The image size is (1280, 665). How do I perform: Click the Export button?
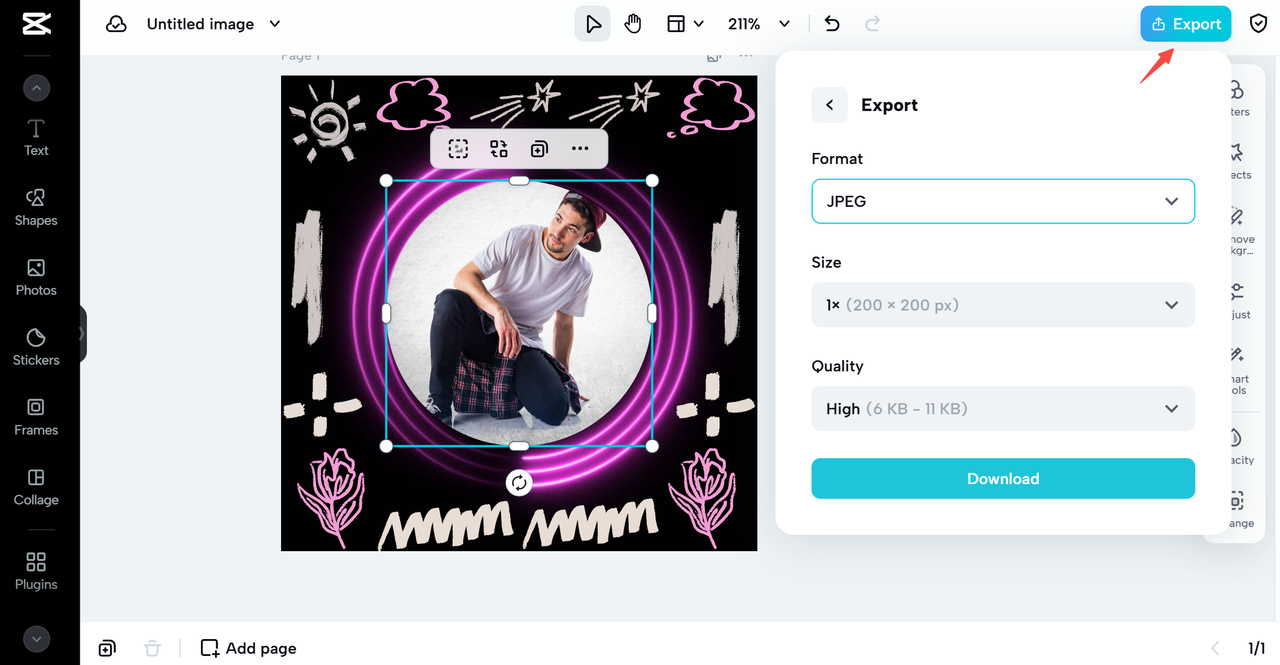pyautogui.click(x=1186, y=24)
